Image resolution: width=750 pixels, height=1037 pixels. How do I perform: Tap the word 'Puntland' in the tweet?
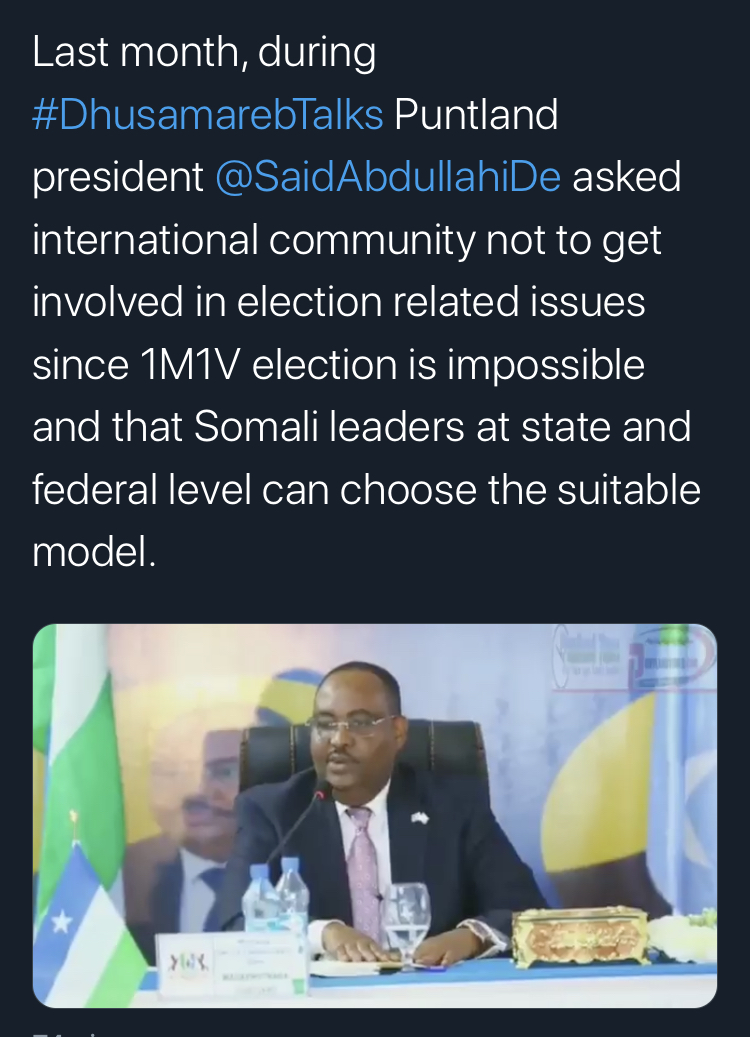tap(476, 114)
